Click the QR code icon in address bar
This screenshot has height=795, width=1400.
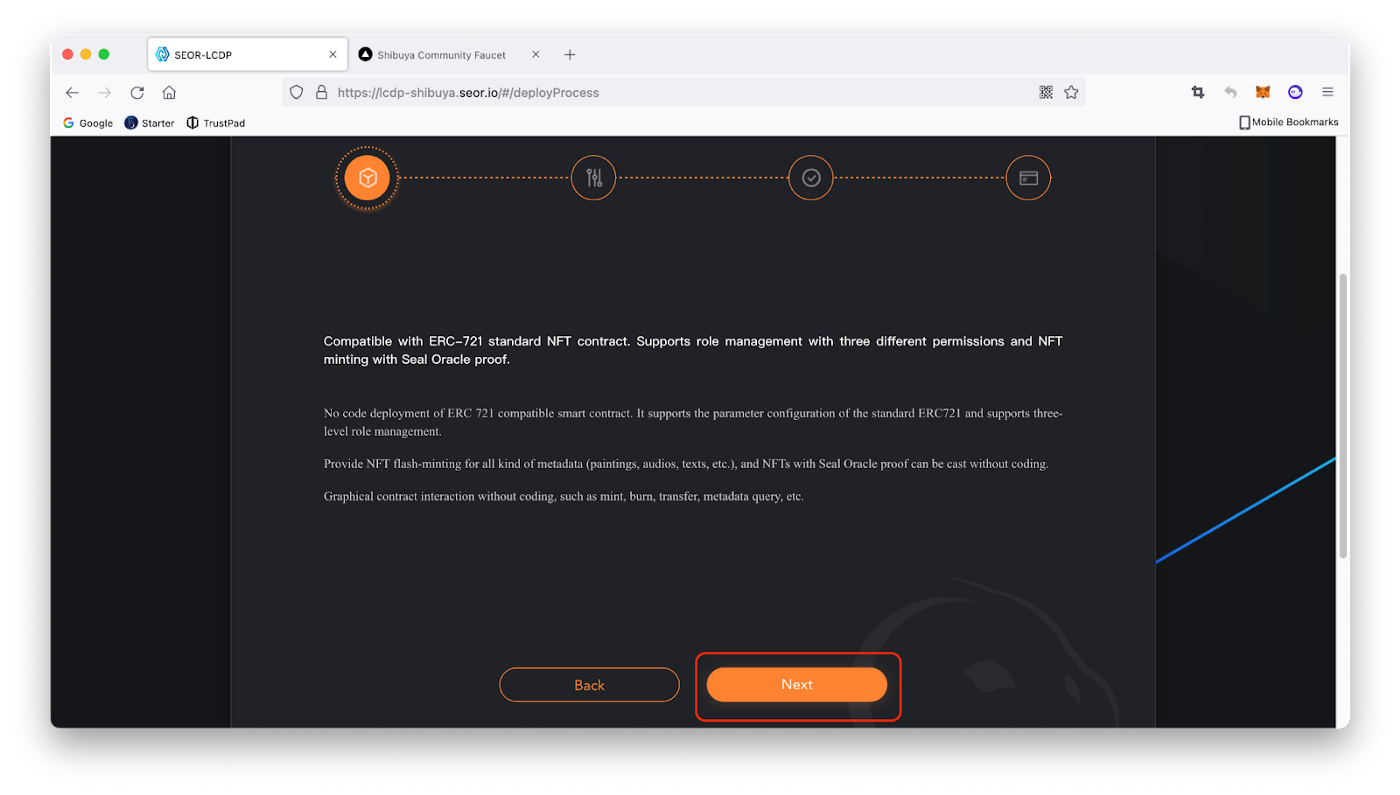click(x=1046, y=92)
